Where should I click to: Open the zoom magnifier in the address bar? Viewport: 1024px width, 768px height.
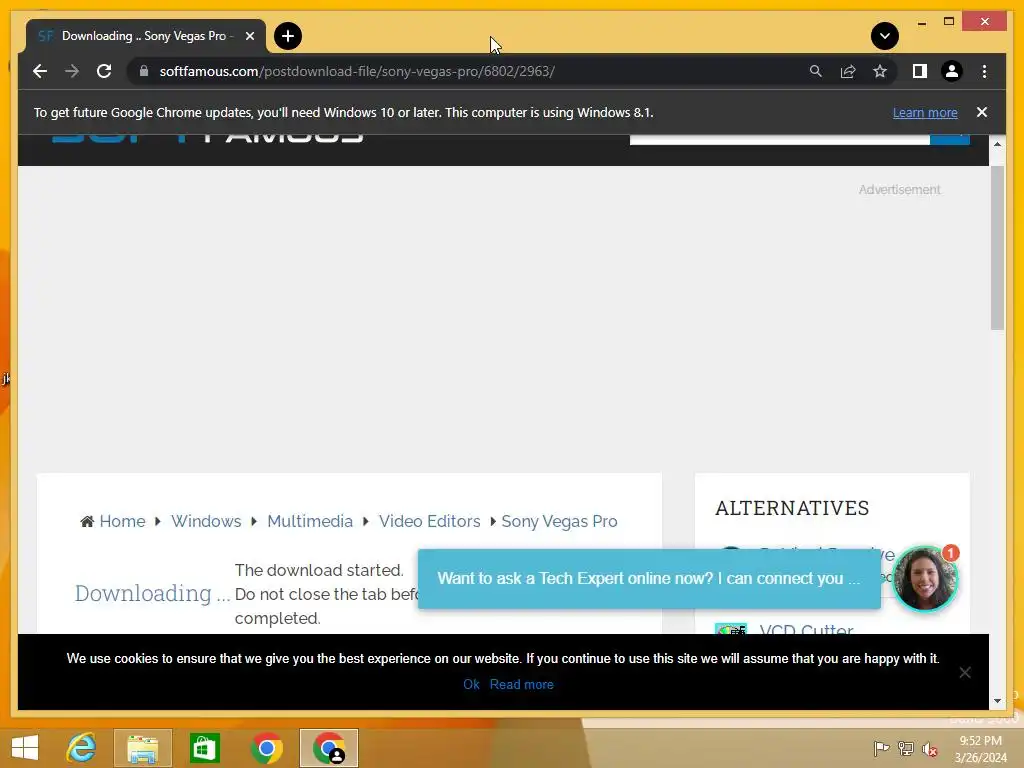pos(816,71)
